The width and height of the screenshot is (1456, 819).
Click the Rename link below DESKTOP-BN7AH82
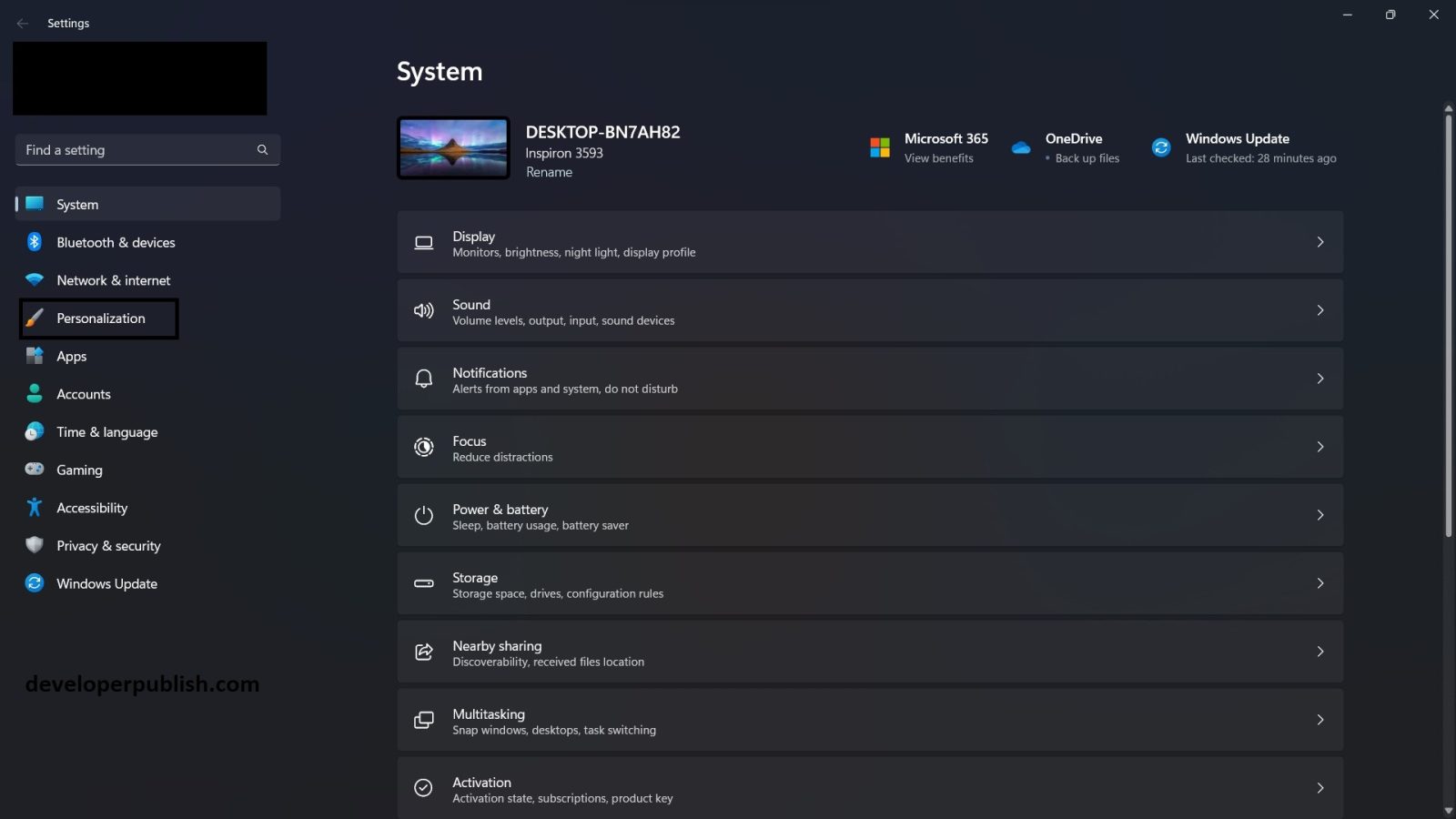tap(549, 172)
